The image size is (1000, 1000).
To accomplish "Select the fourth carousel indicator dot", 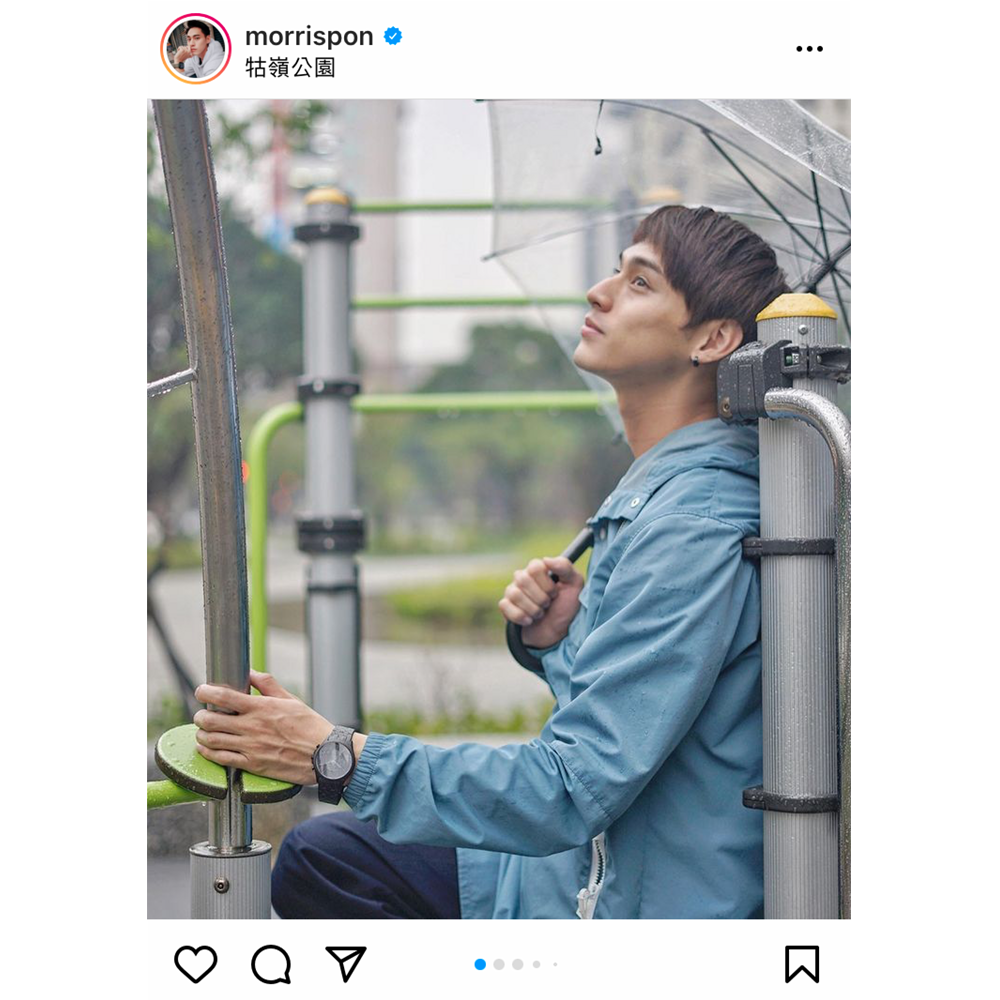I will click(x=537, y=964).
